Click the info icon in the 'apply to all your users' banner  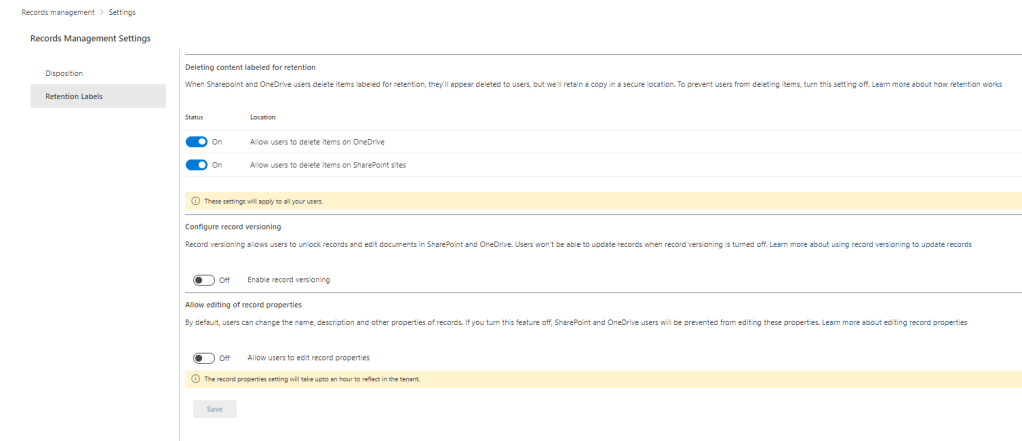click(194, 201)
